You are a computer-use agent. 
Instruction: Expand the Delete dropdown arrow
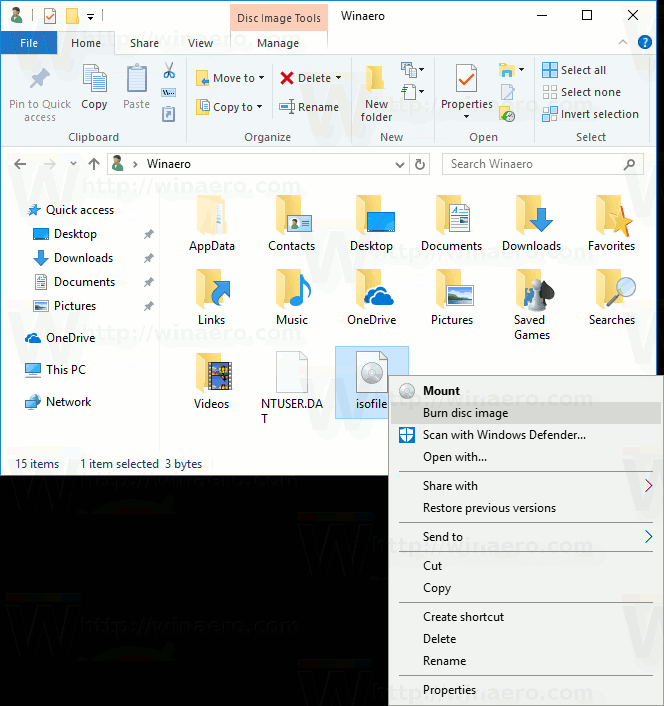[x=339, y=78]
